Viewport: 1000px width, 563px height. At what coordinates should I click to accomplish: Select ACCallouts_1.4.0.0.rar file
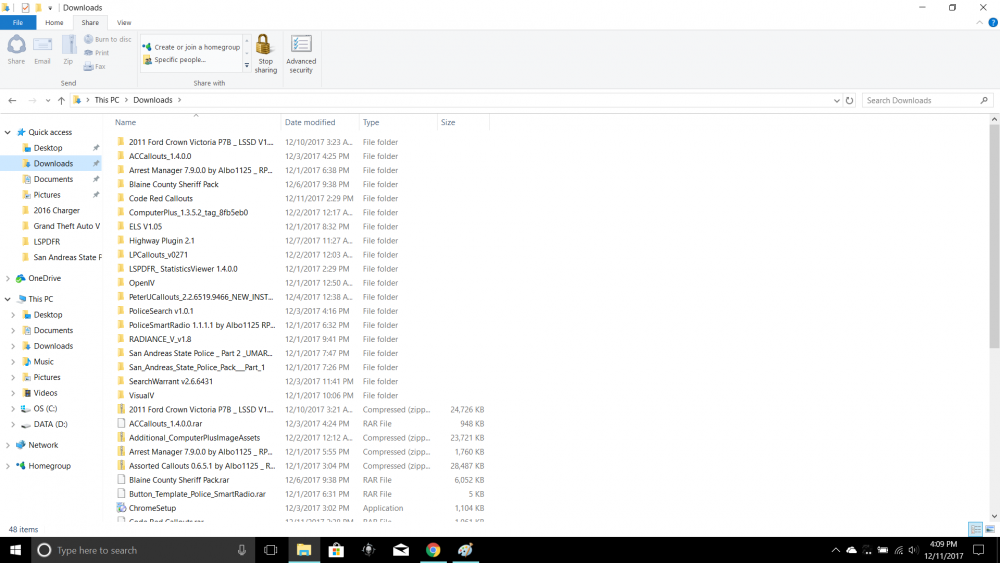[x=165, y=423]
